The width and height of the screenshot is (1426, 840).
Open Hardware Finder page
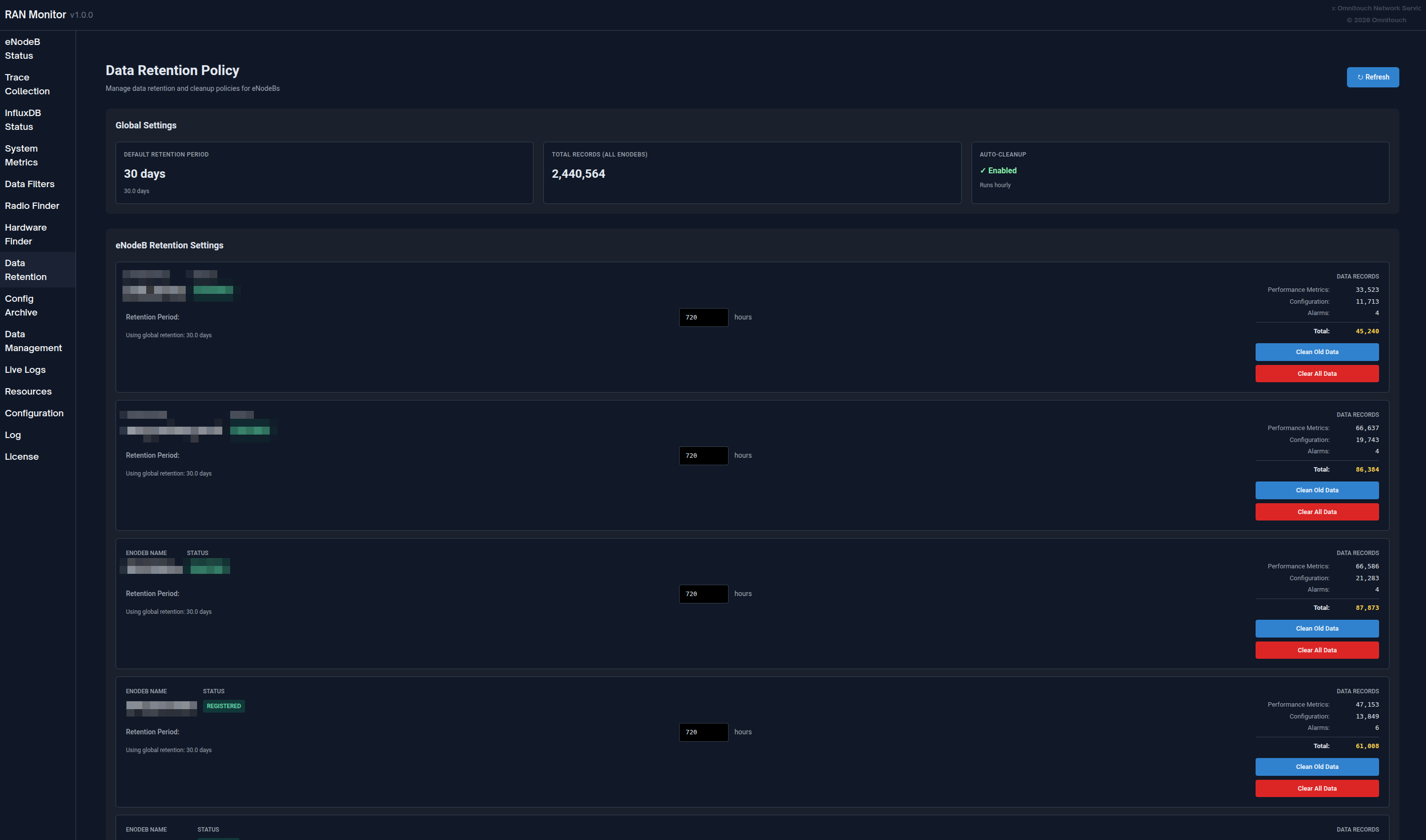point(26,235)
